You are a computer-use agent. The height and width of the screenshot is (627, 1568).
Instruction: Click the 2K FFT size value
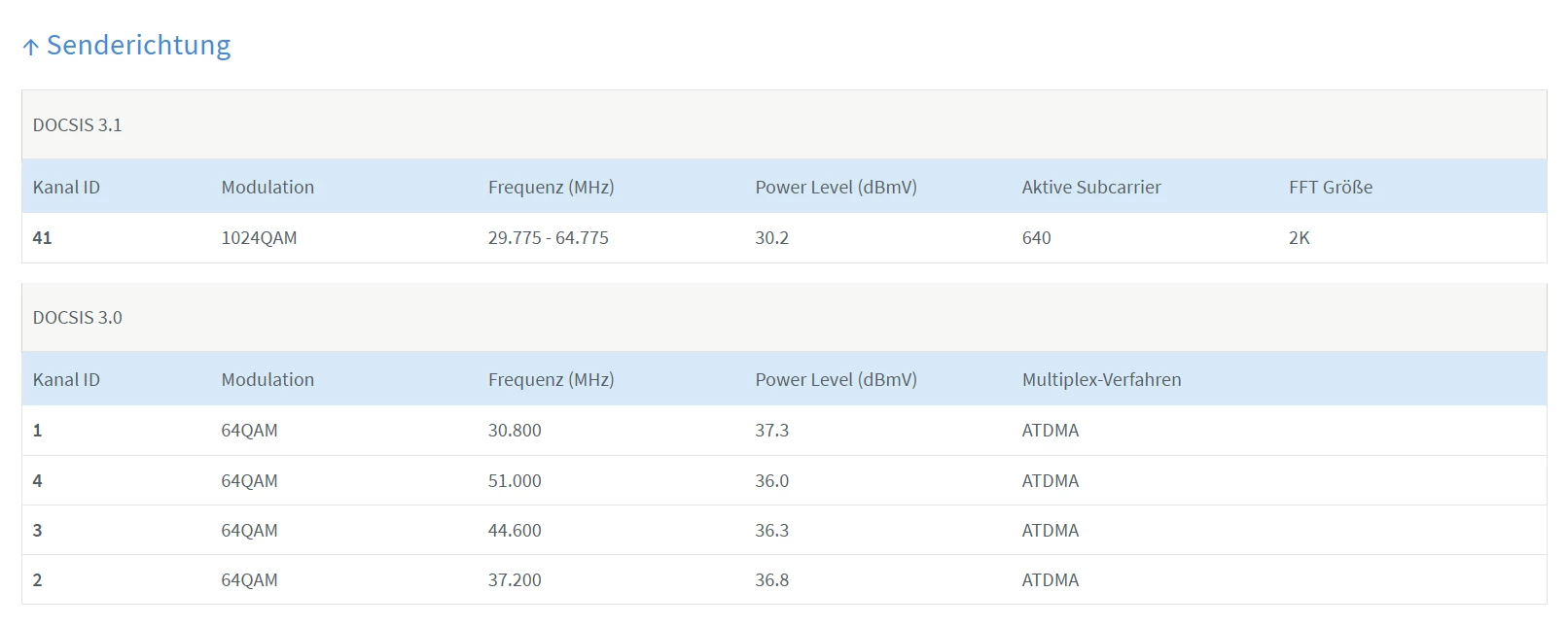point(1299,238)
